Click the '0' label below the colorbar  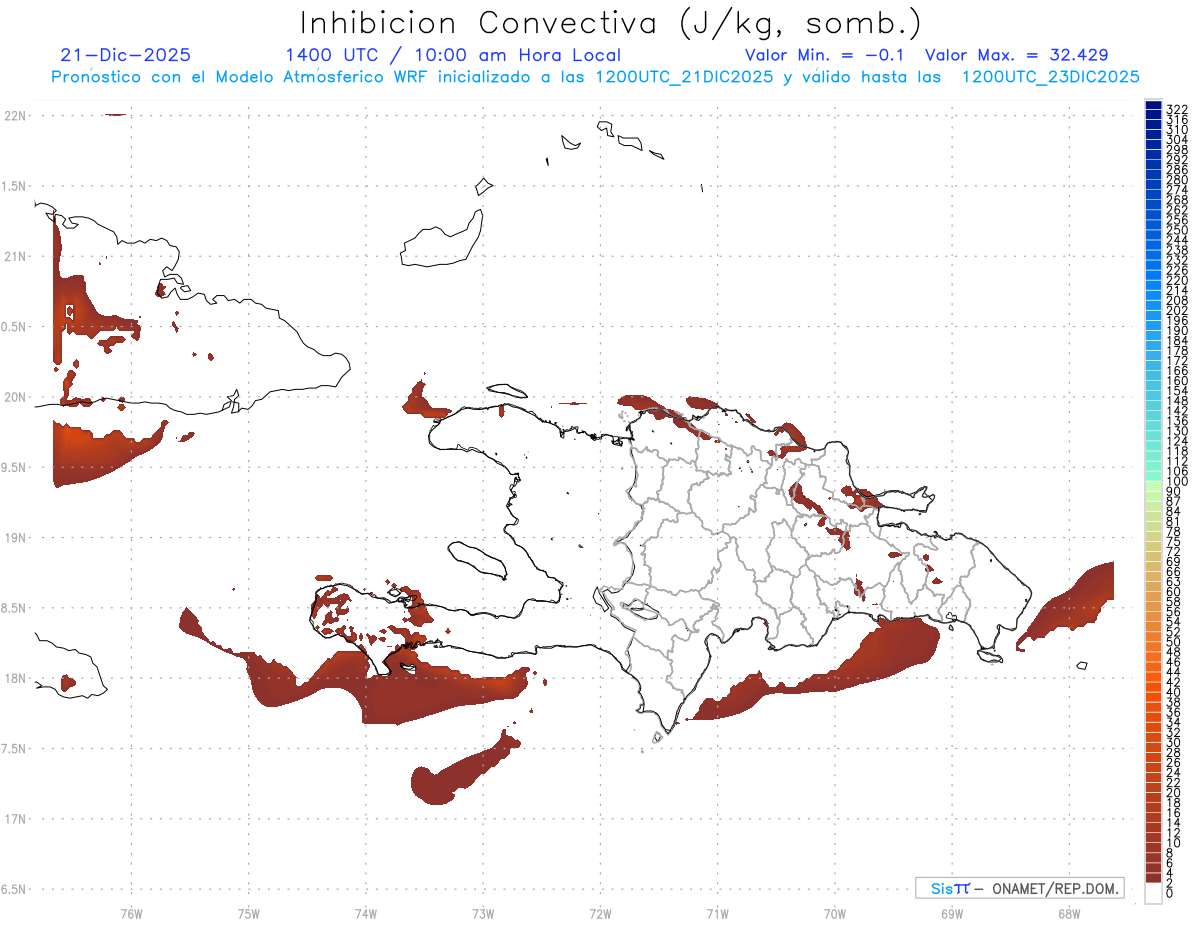point(1169,893)
